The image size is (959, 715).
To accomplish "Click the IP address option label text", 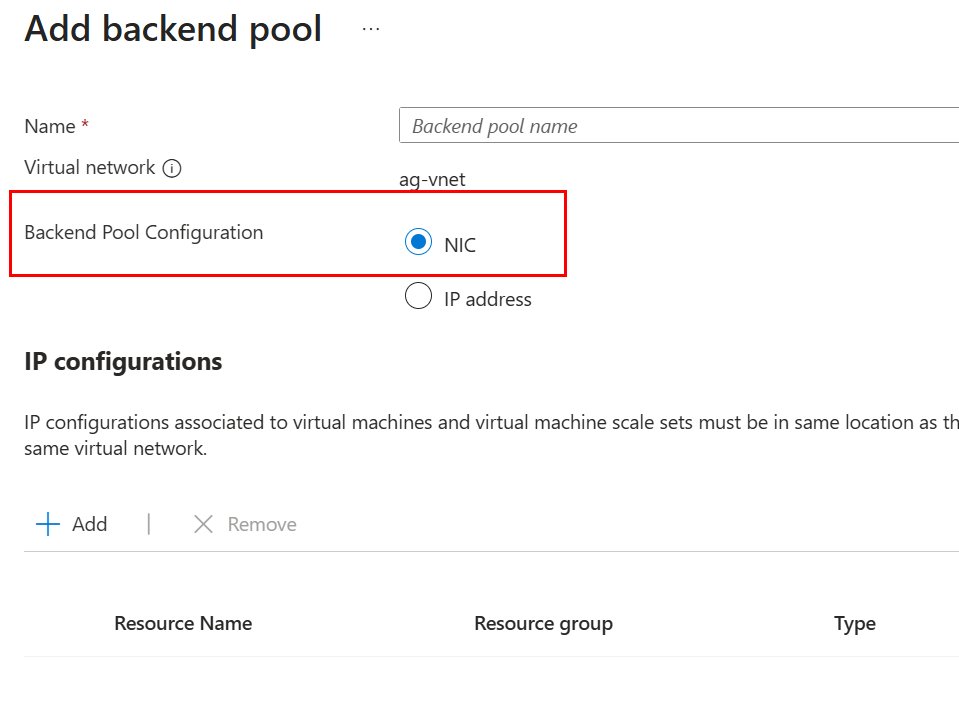I will pos(487,299).
